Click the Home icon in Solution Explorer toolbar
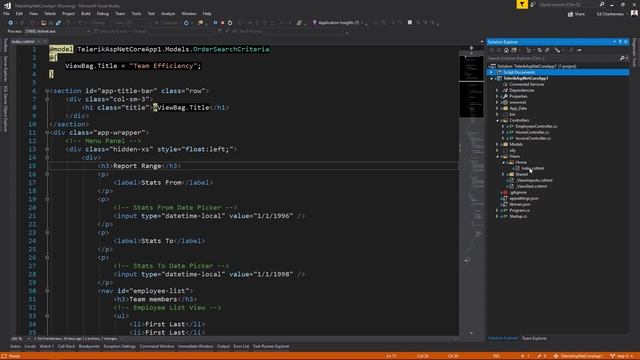 coord(506,50)
